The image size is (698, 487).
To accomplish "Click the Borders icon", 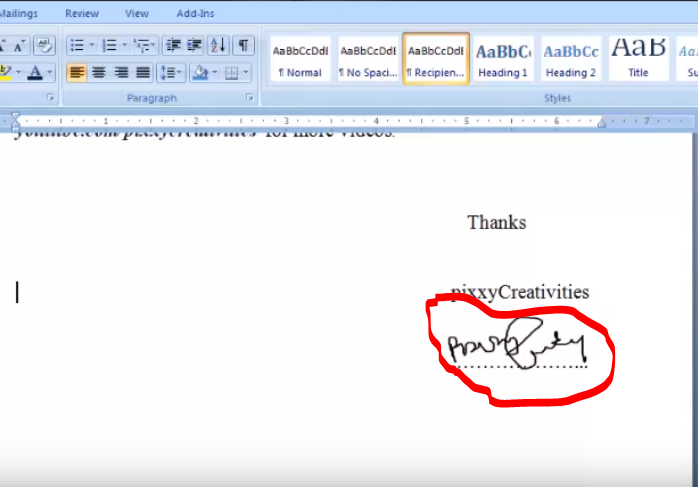I will (231, 73).
